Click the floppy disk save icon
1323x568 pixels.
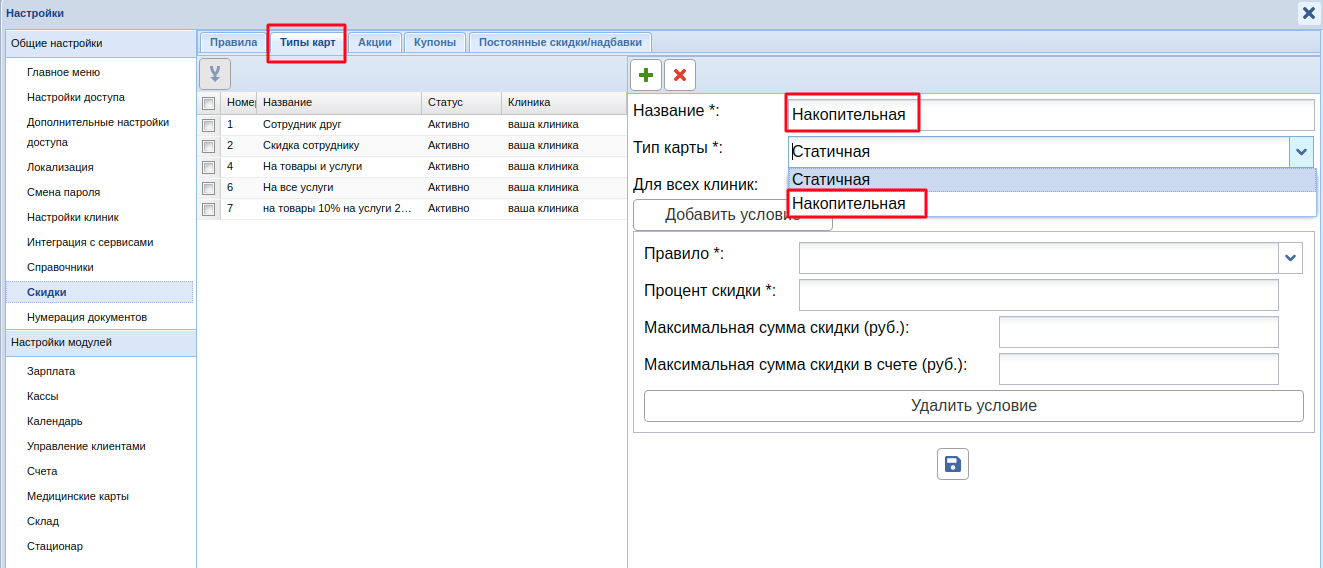tap(952, 464)
